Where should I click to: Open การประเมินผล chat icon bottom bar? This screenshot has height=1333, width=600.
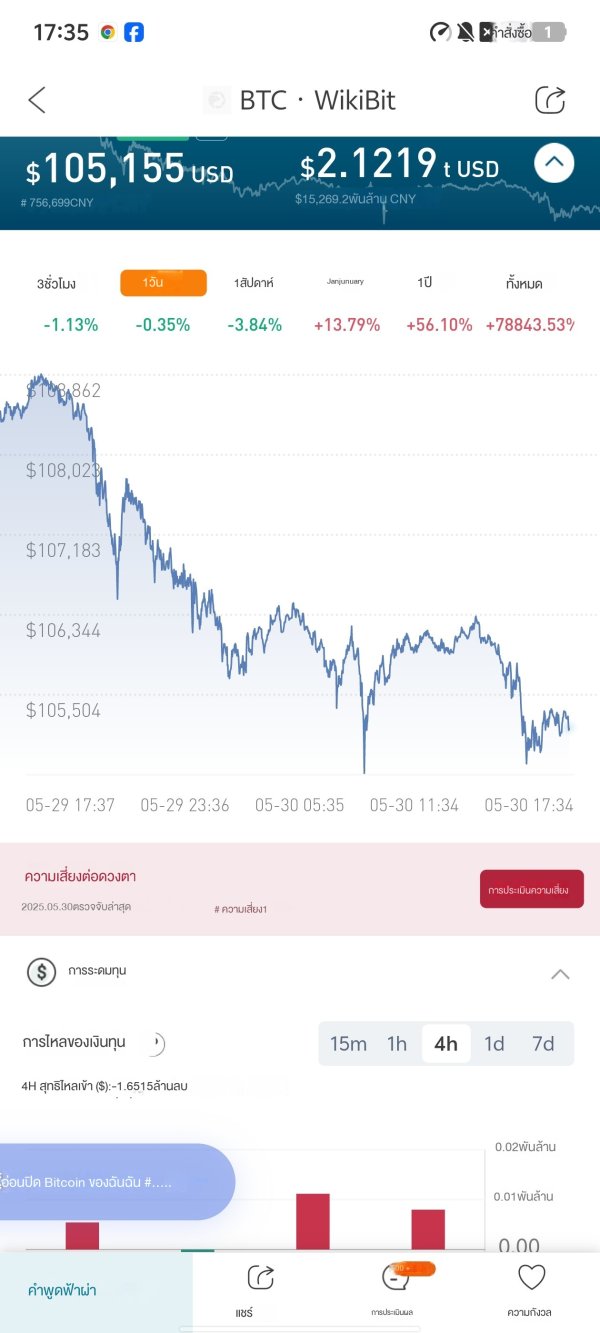coord(393,1278)
